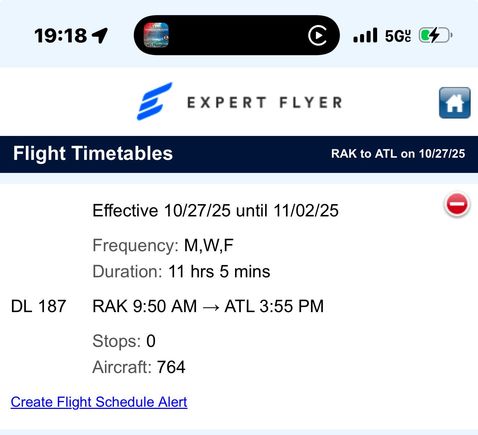Viewport: 478px width, 435px height.
Task: Tap the 19:18 clock in status bar
Action: pyautogui.click(x=61, y=36)
